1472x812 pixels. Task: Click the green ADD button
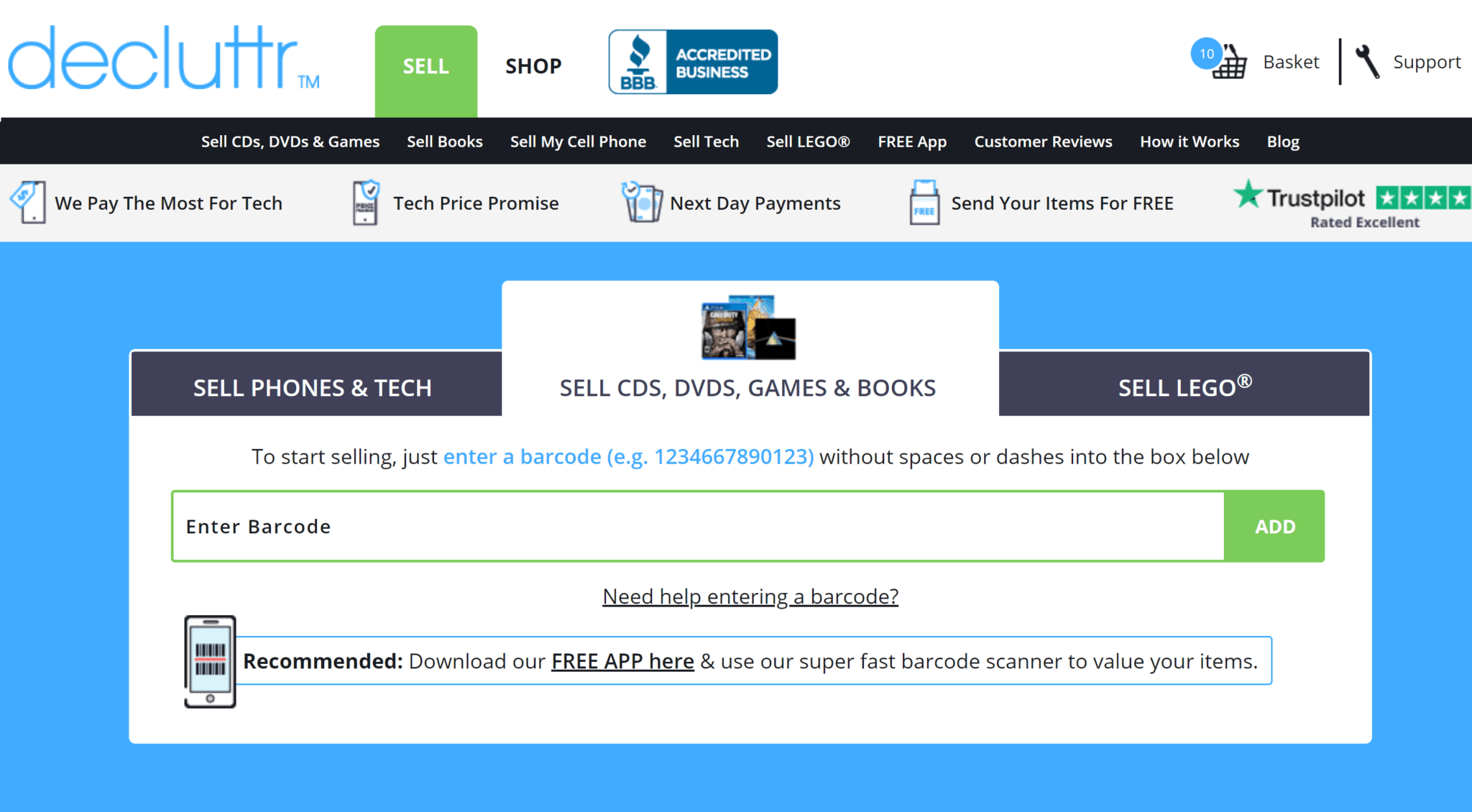tap(1274, 526)
